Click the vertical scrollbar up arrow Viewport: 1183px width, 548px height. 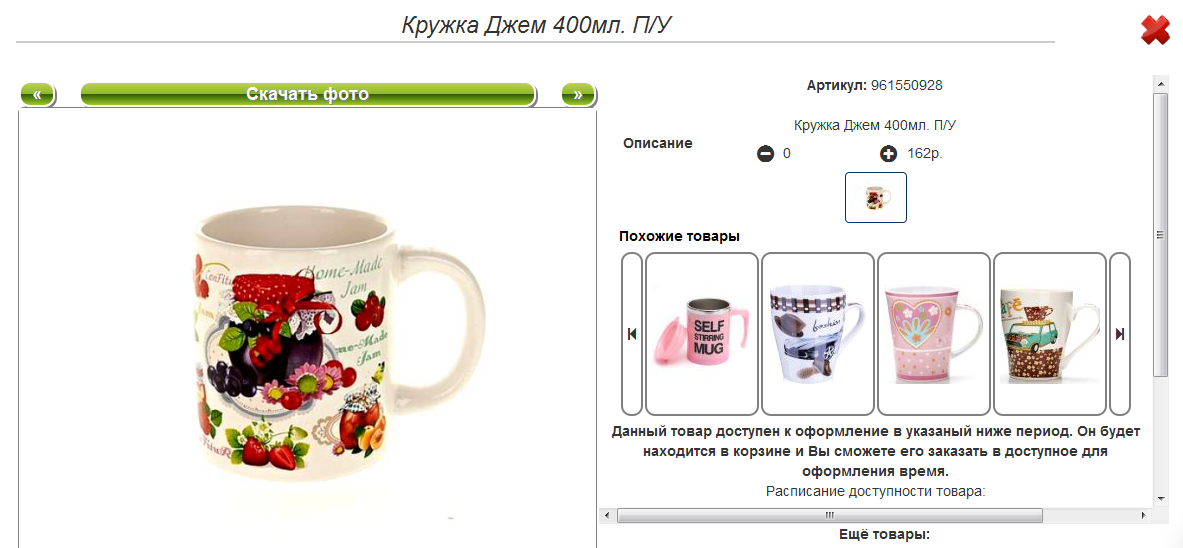pyautogui.click(x=1160, y=81)
